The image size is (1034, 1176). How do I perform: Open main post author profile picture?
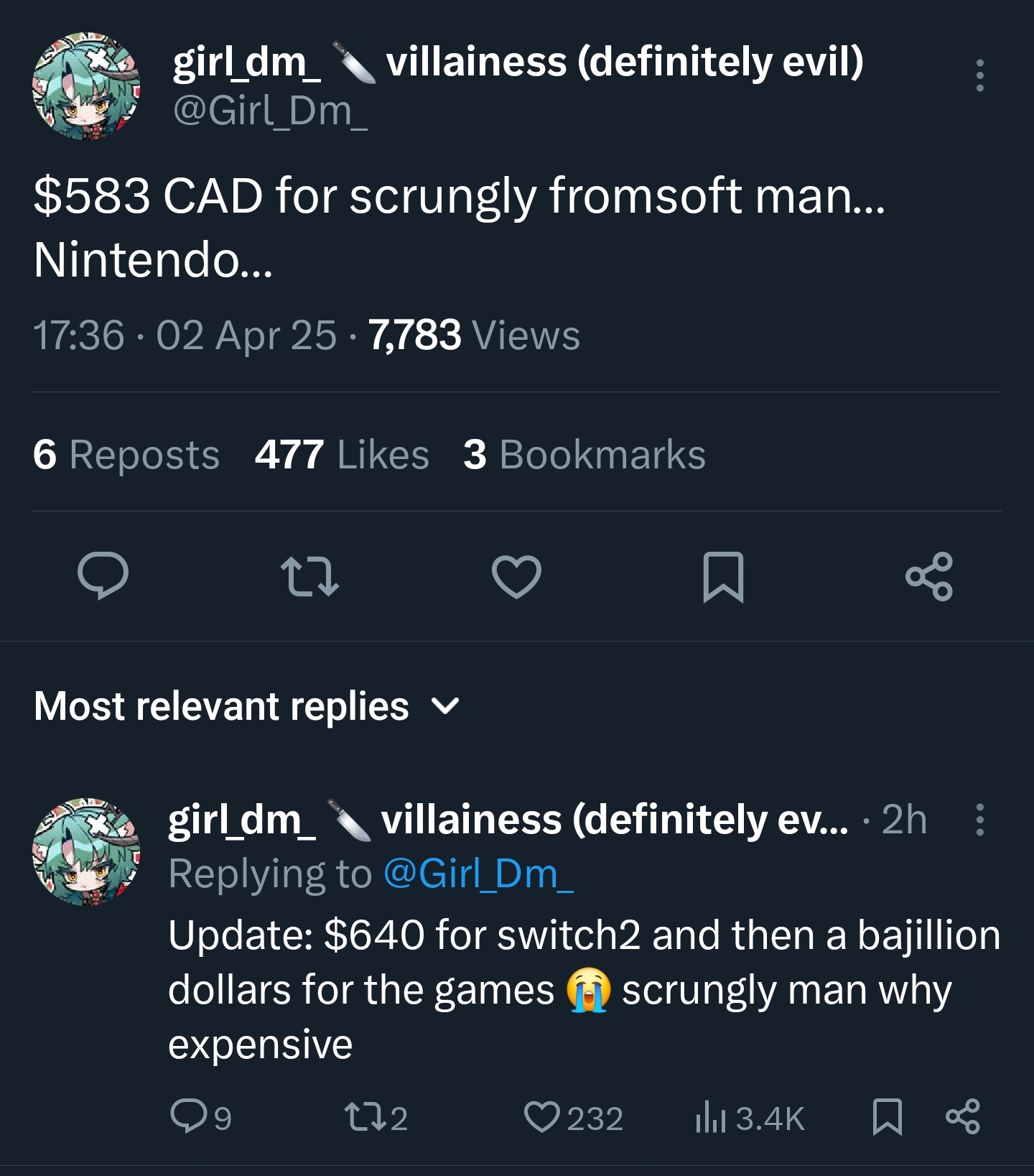click(86, 86)
